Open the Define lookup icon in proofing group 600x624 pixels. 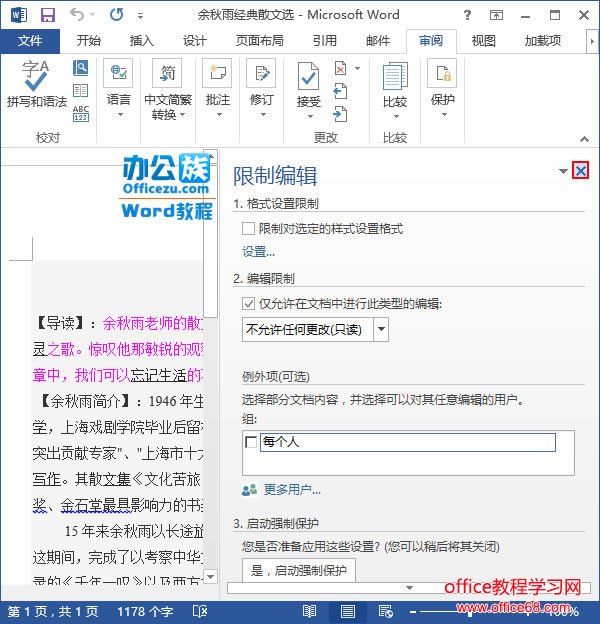81,68
